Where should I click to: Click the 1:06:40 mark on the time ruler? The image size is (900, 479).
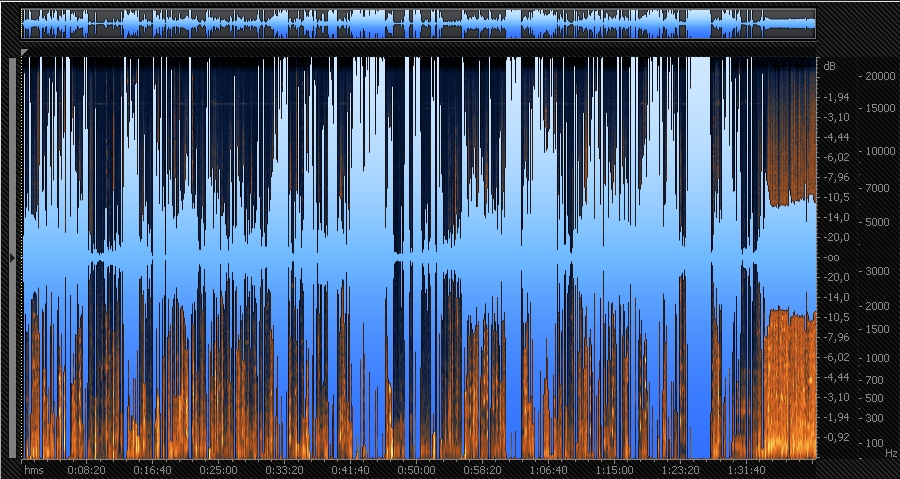pyautogui.click(x=548, y=470)
